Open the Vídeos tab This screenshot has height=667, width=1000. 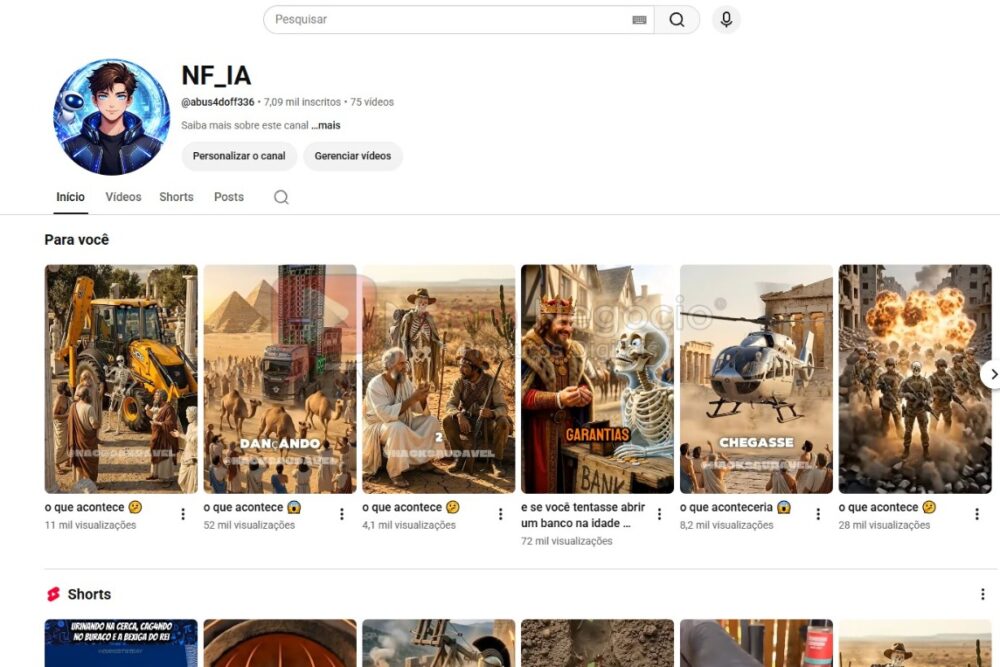tap(123, 197)
